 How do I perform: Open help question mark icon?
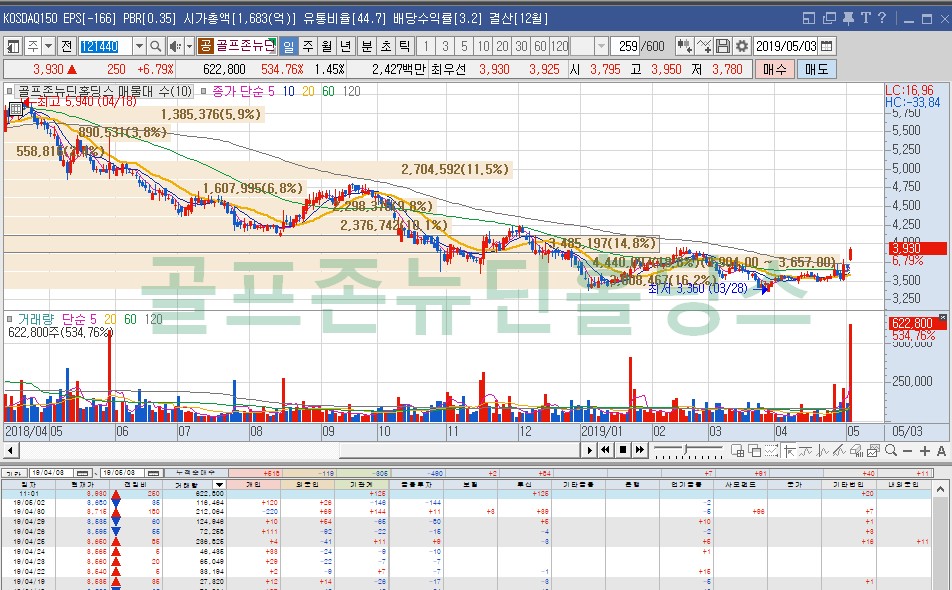(882, 18)
